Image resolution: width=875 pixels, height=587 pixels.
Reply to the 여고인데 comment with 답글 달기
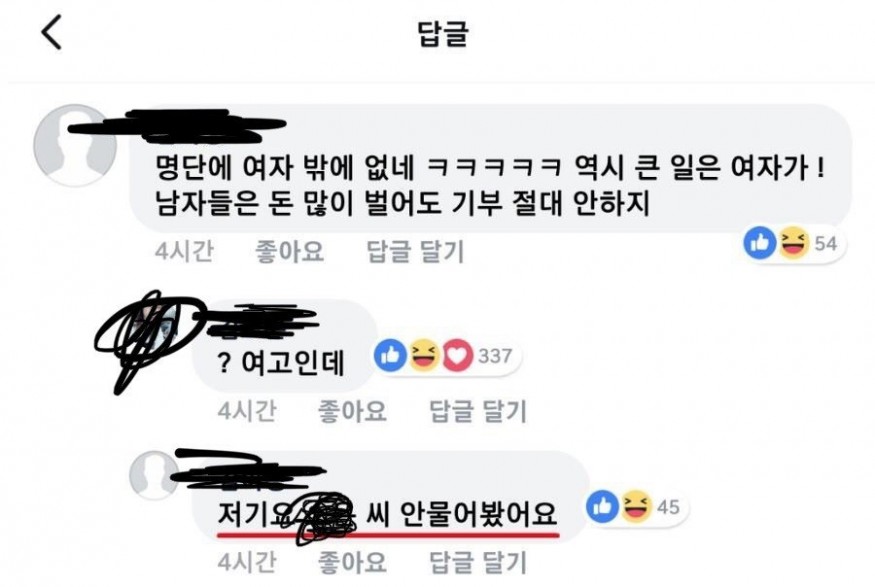pyautogui.click(x=478, y=412)
